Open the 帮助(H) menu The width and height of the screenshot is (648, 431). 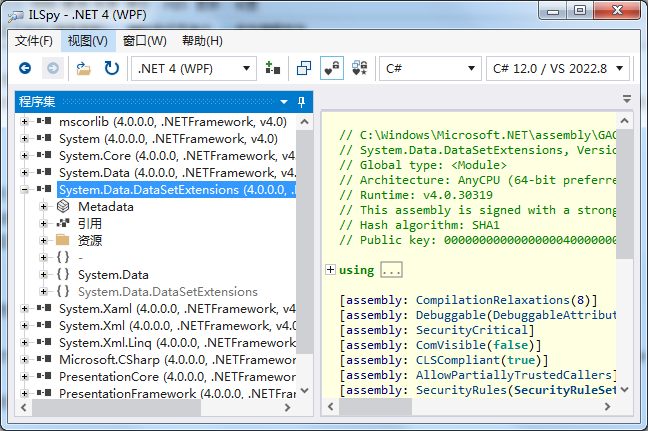point(202,41)
